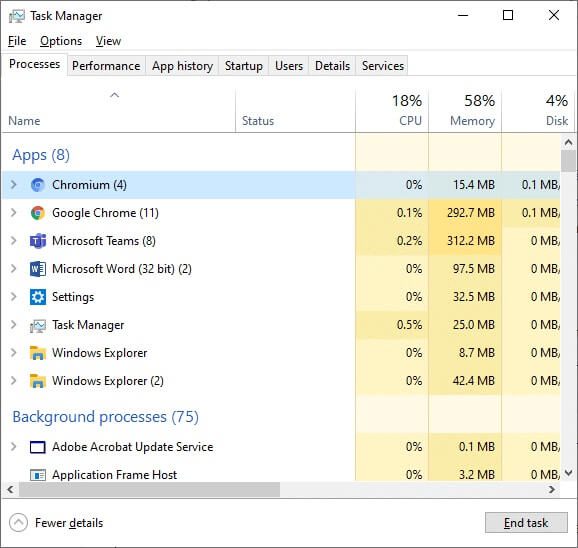Select the Processes tab
Image resolution: width=578 pixels, height=548 pixels.
[x=34, y=64]
